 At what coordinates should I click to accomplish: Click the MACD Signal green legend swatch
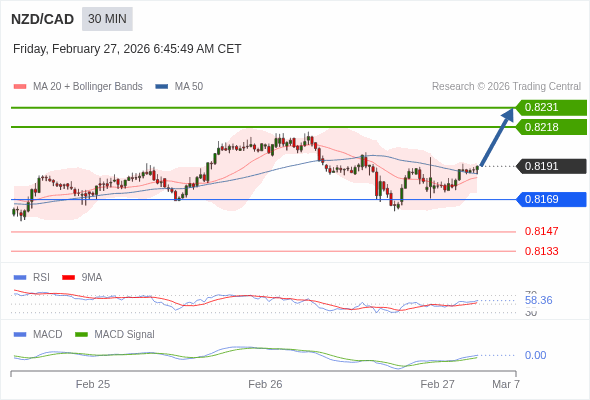pyautogui.click(x=81, y=335)
